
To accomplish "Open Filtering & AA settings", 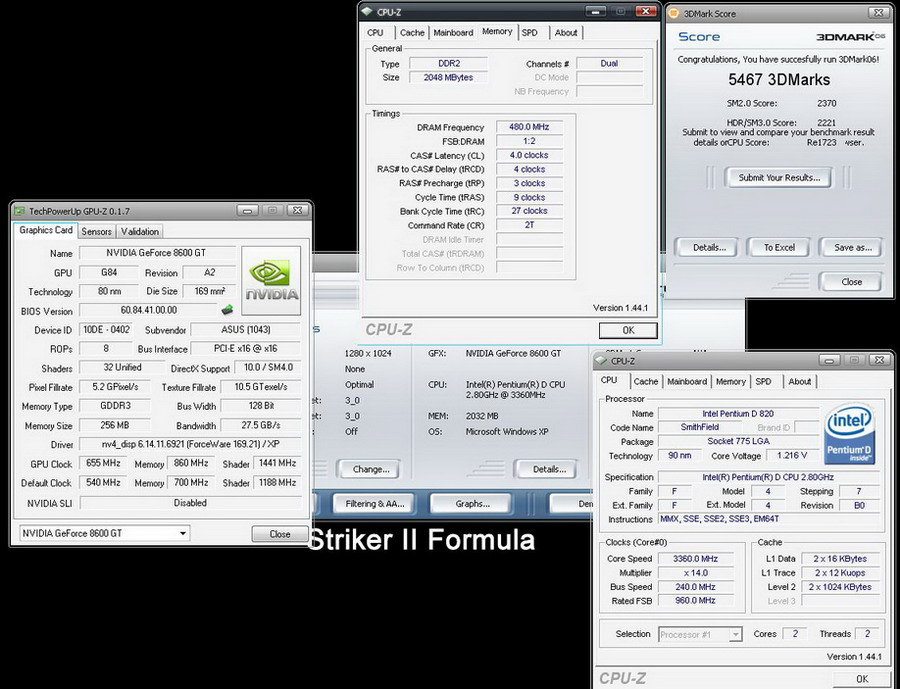I will (374, 504).
